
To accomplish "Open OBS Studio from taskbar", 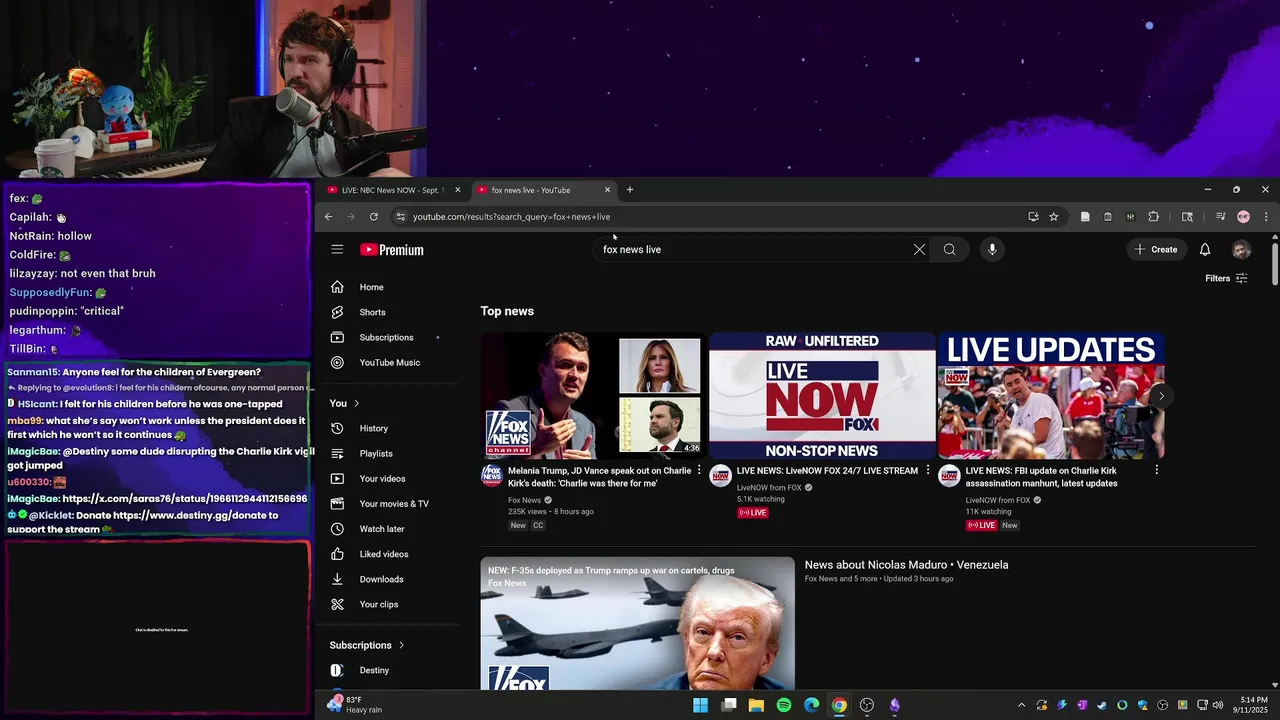I will 867,705.
